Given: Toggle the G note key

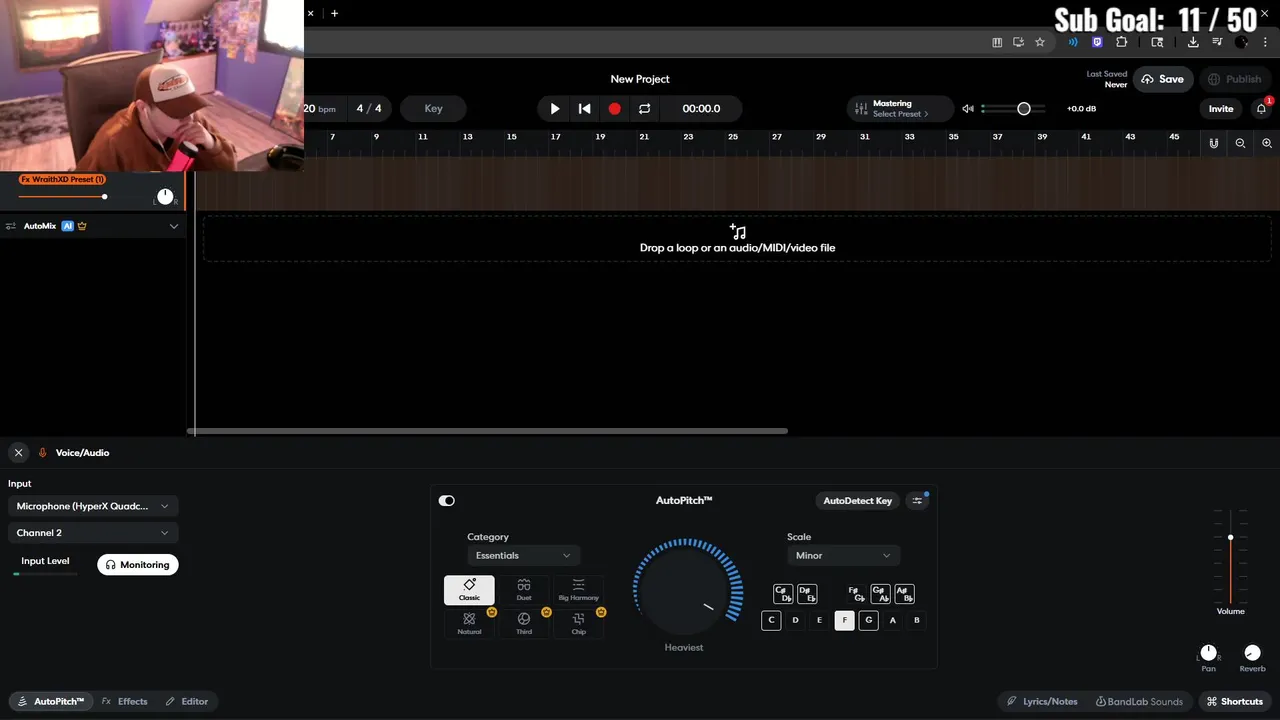Looking at the screenshot, I should (868, 620).
